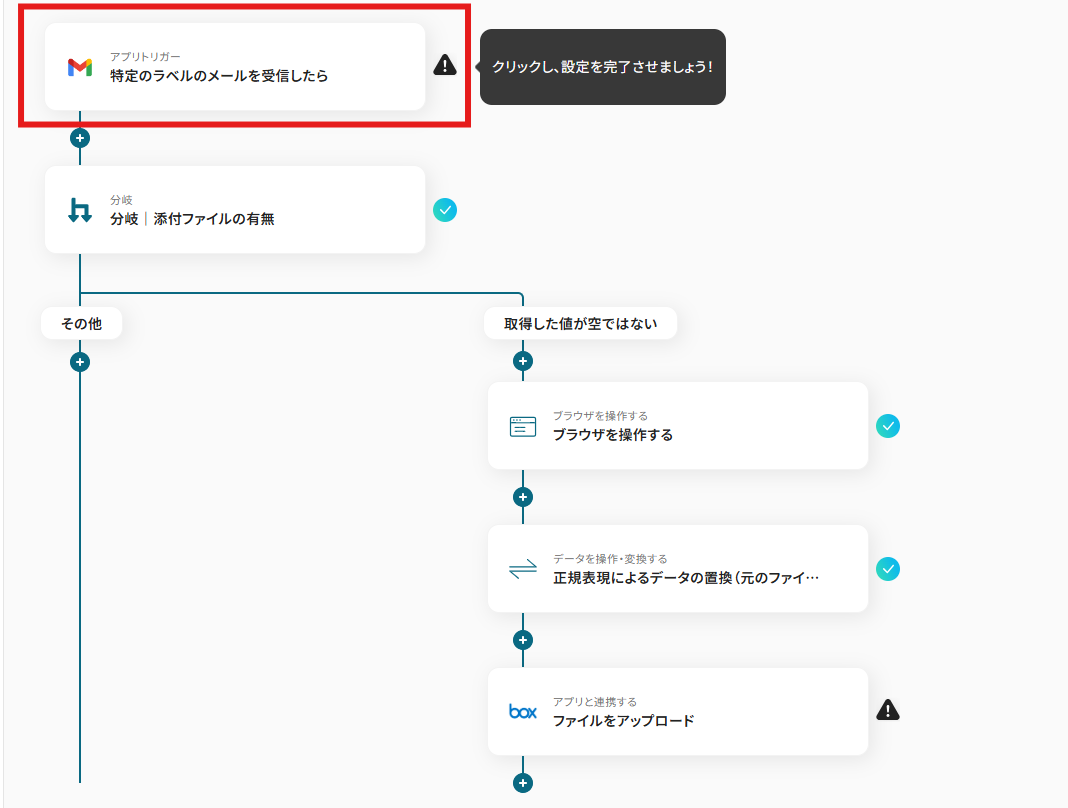Add a step under 取得した値が空ではない label
This screenshot has width=1068, height=808.
coord(522,361)
